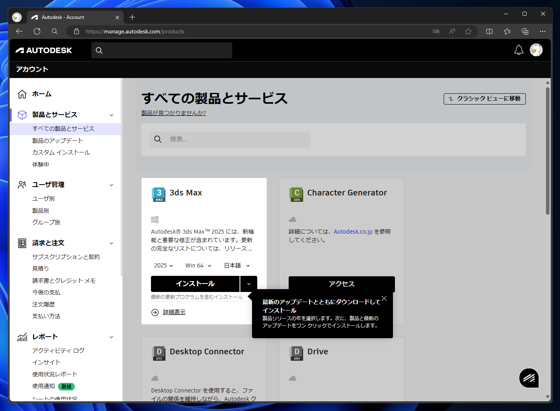Open browser favorites list icon

pos(507,31)
